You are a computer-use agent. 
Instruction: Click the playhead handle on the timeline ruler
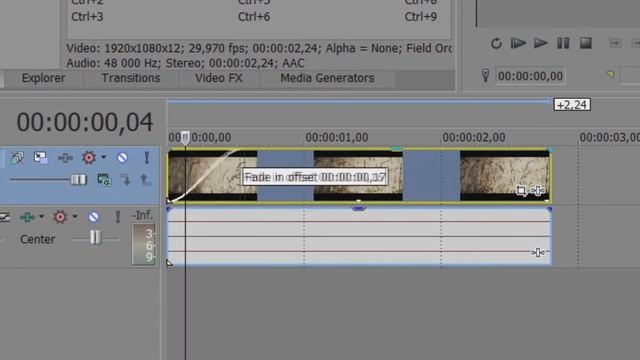tap(185, 138)
